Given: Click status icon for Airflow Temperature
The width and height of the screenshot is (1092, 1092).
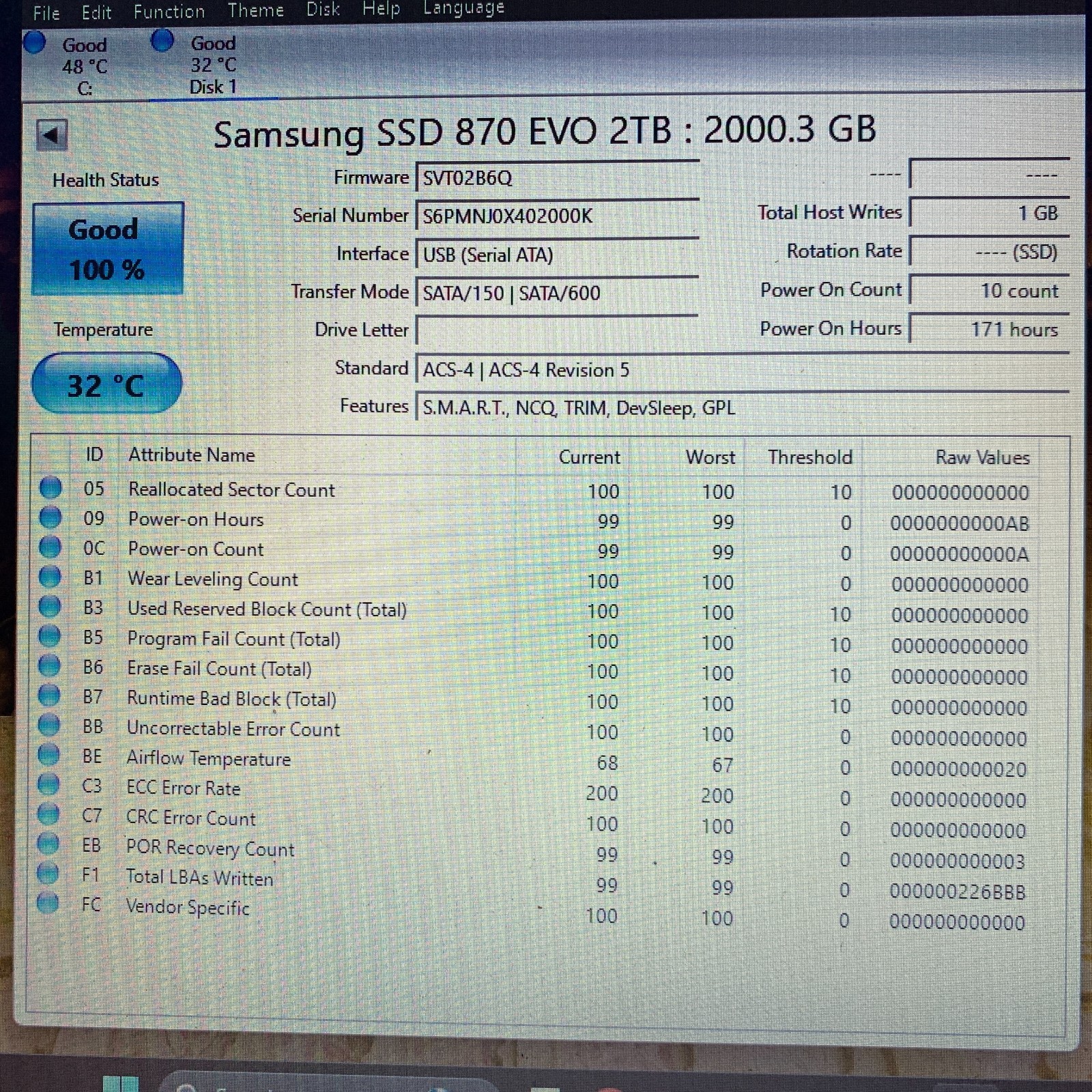Looking at the screenshot, I should [x=48, y=754].
